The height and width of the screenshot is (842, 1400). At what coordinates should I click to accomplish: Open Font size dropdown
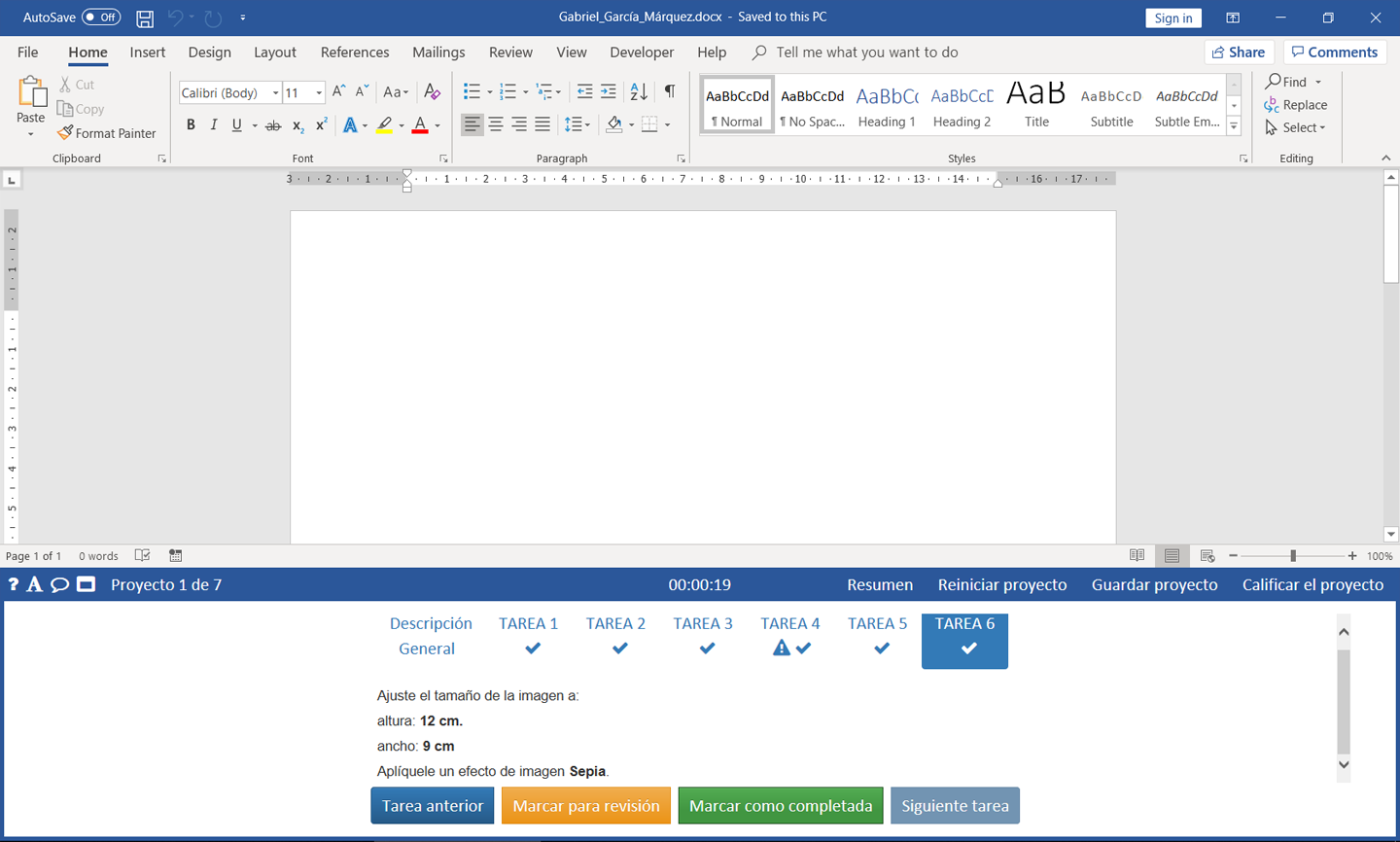tap(319, 92)
